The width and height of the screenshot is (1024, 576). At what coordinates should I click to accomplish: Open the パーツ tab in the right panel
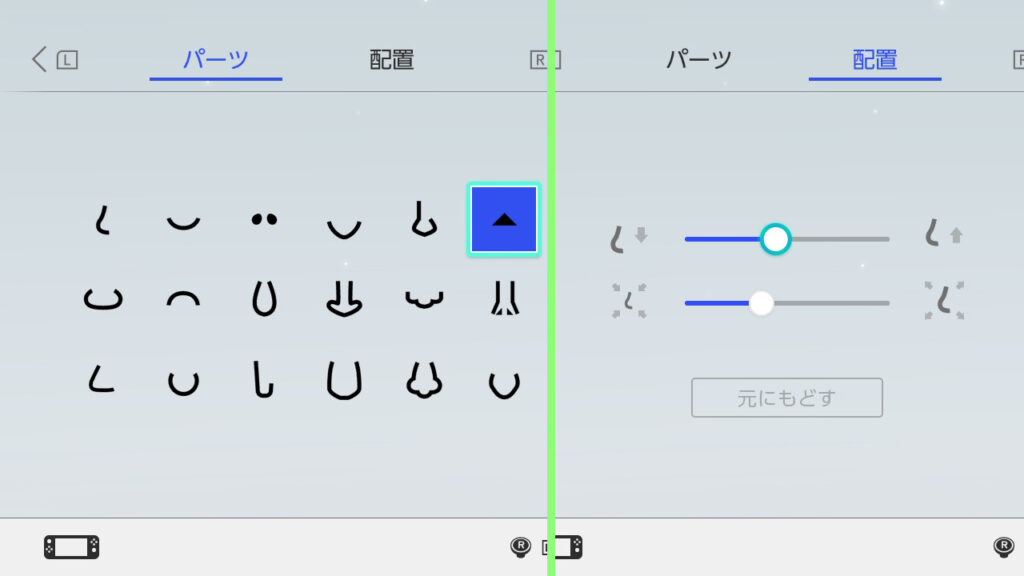[x=699, y=59]
